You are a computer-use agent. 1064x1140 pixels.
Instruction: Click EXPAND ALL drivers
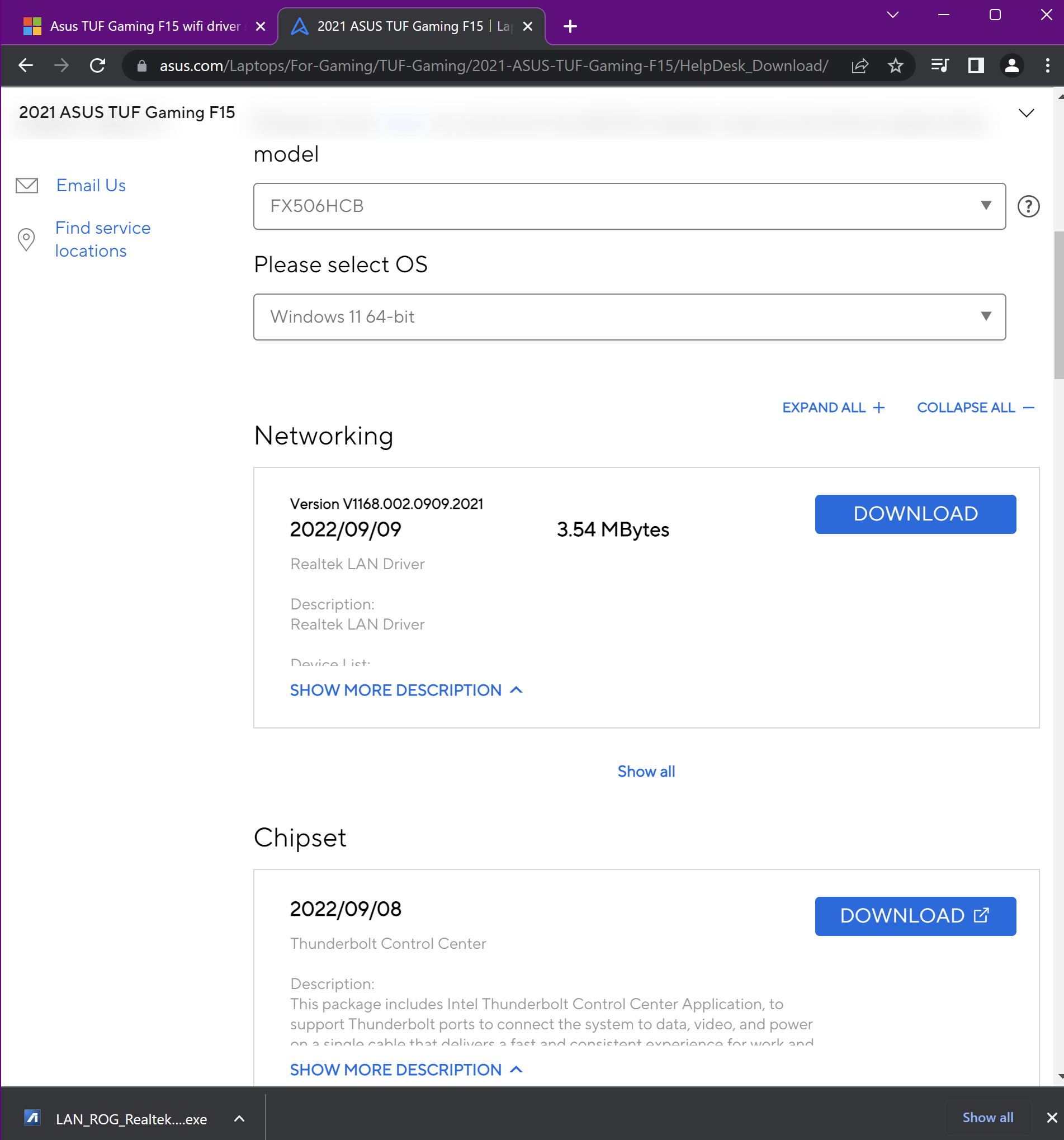click(x=834, y=408)
